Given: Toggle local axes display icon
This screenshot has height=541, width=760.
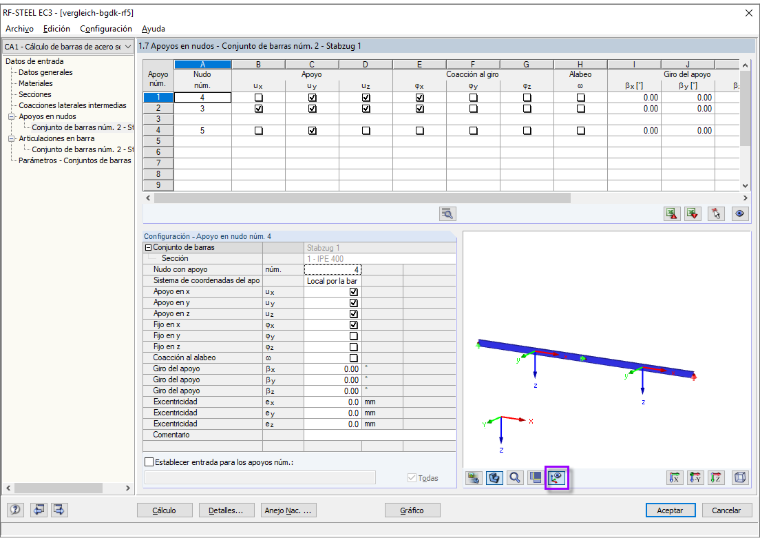Looking at the screenshot, I should point(557,478).
